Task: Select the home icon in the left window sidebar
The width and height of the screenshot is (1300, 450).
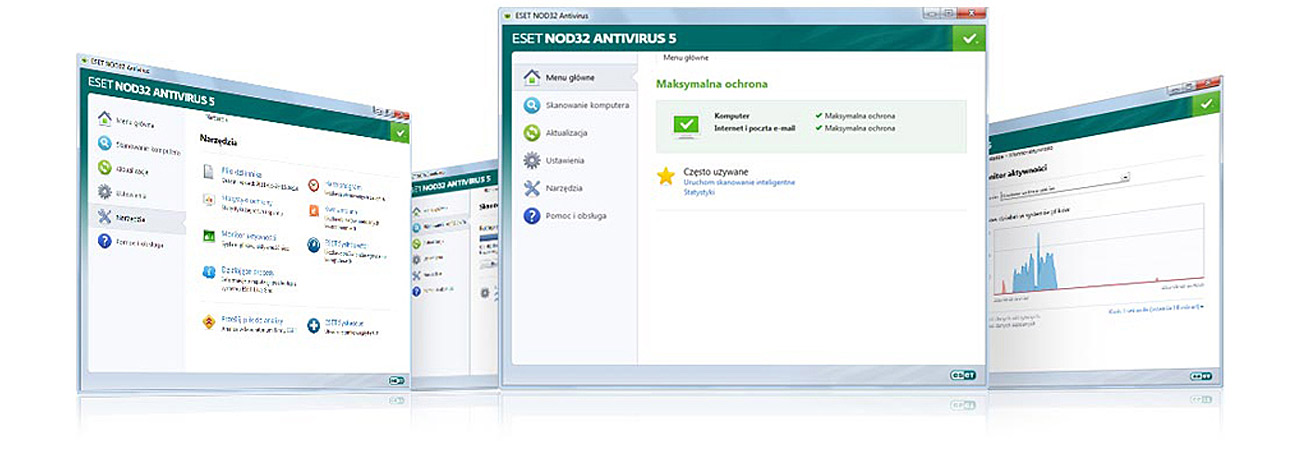Action: point(105,119)
